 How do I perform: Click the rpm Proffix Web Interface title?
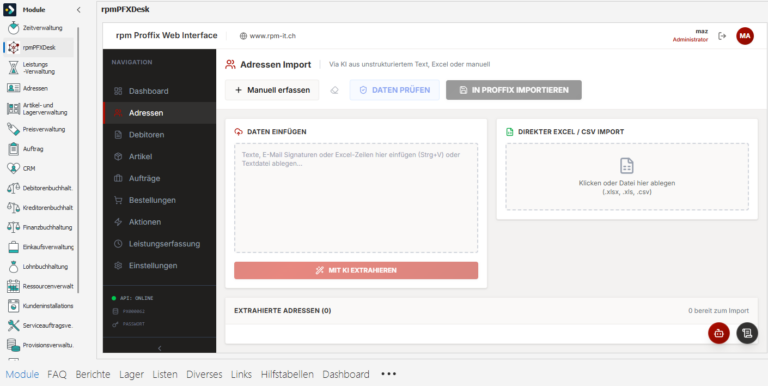(167, 35)
